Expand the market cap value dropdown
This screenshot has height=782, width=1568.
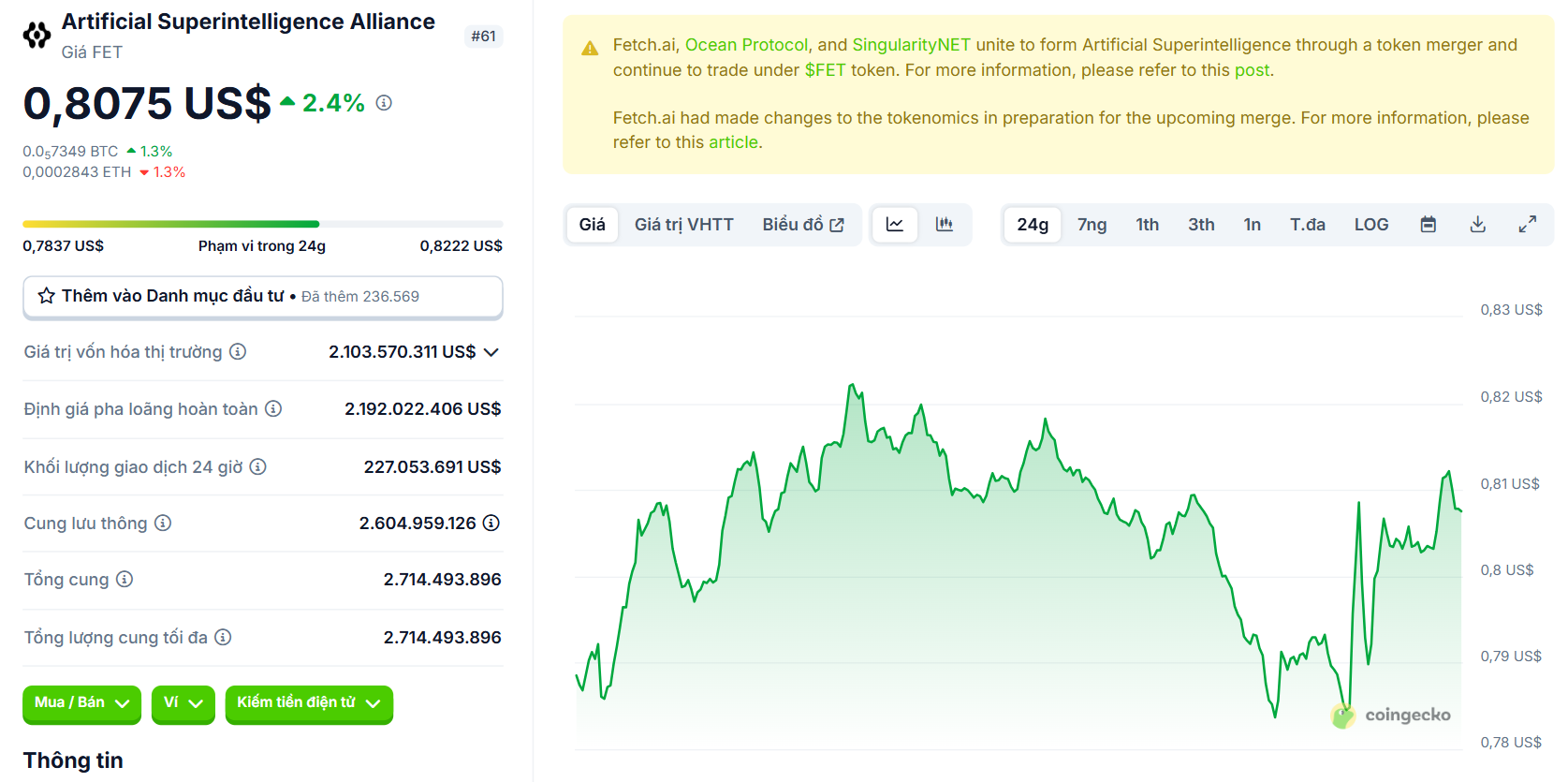pyautogui.click(x=491, y=352)
